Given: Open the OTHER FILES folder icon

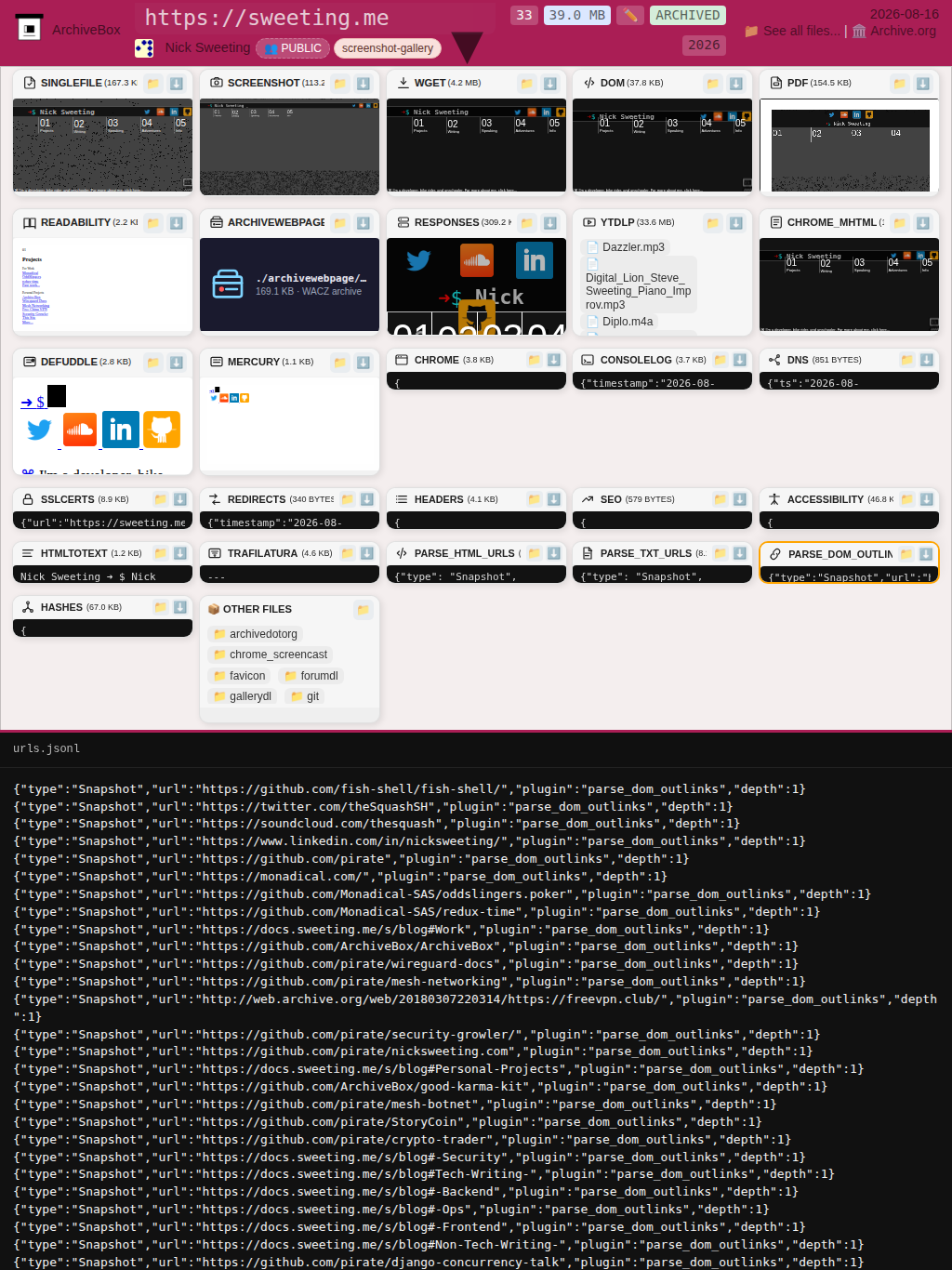Looking at the screenshot, I should coord(364,610).
